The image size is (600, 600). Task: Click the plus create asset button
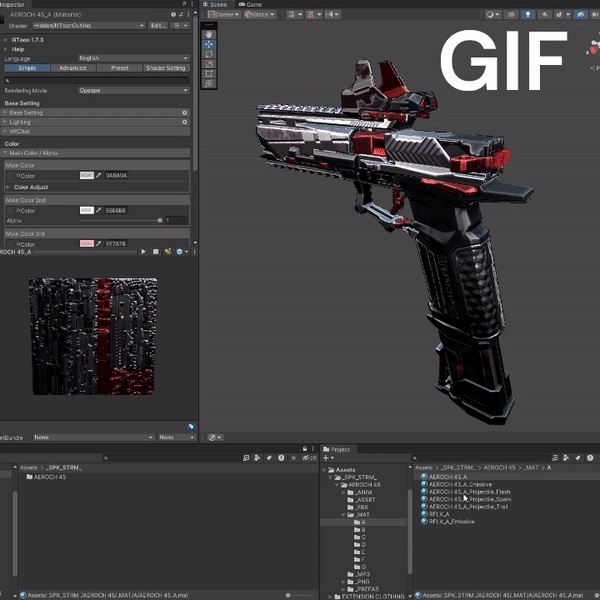pyautogui.click(x=328, y=458)
